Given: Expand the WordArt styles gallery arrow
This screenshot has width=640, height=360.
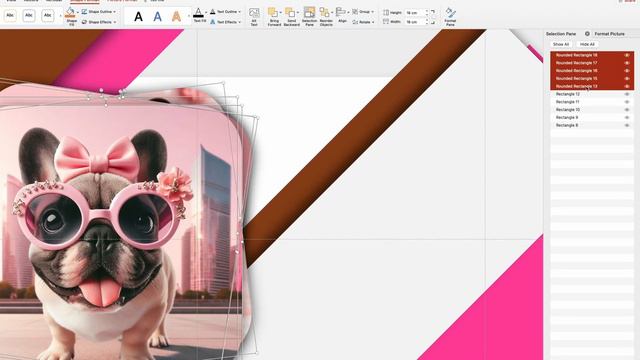Looking at the screenshot, I should [188, 16].
